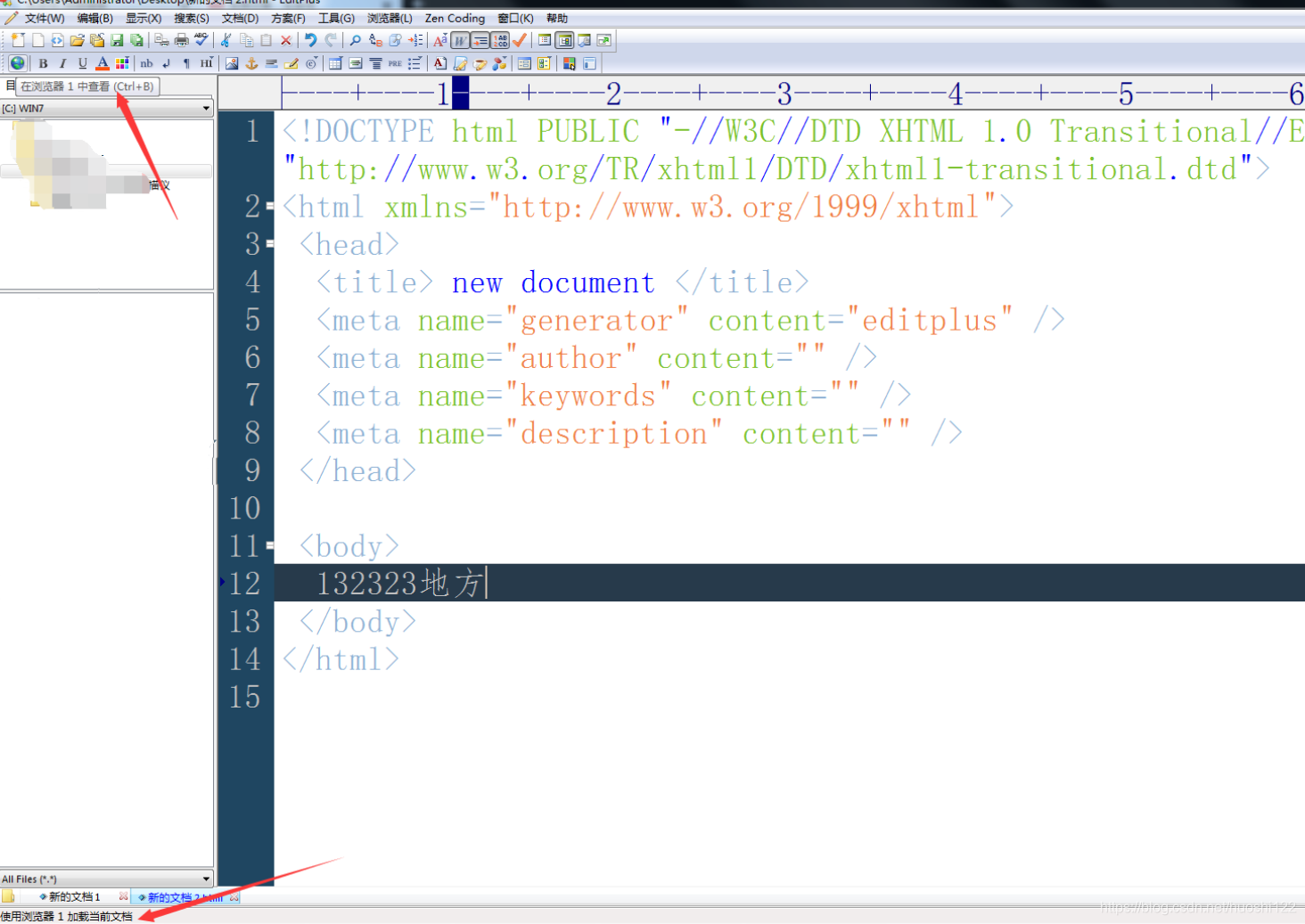Image resolution: width=1305 pixels, height=924 pixels.
Task: Insert paragraph tag pilcrow icon
Action: point(186,63)
